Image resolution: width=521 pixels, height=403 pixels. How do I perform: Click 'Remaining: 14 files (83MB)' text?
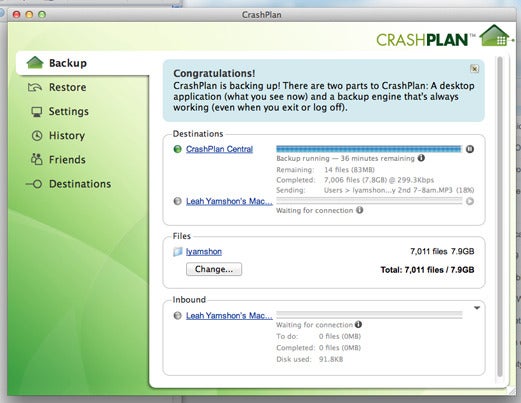(x=325, y=170)
